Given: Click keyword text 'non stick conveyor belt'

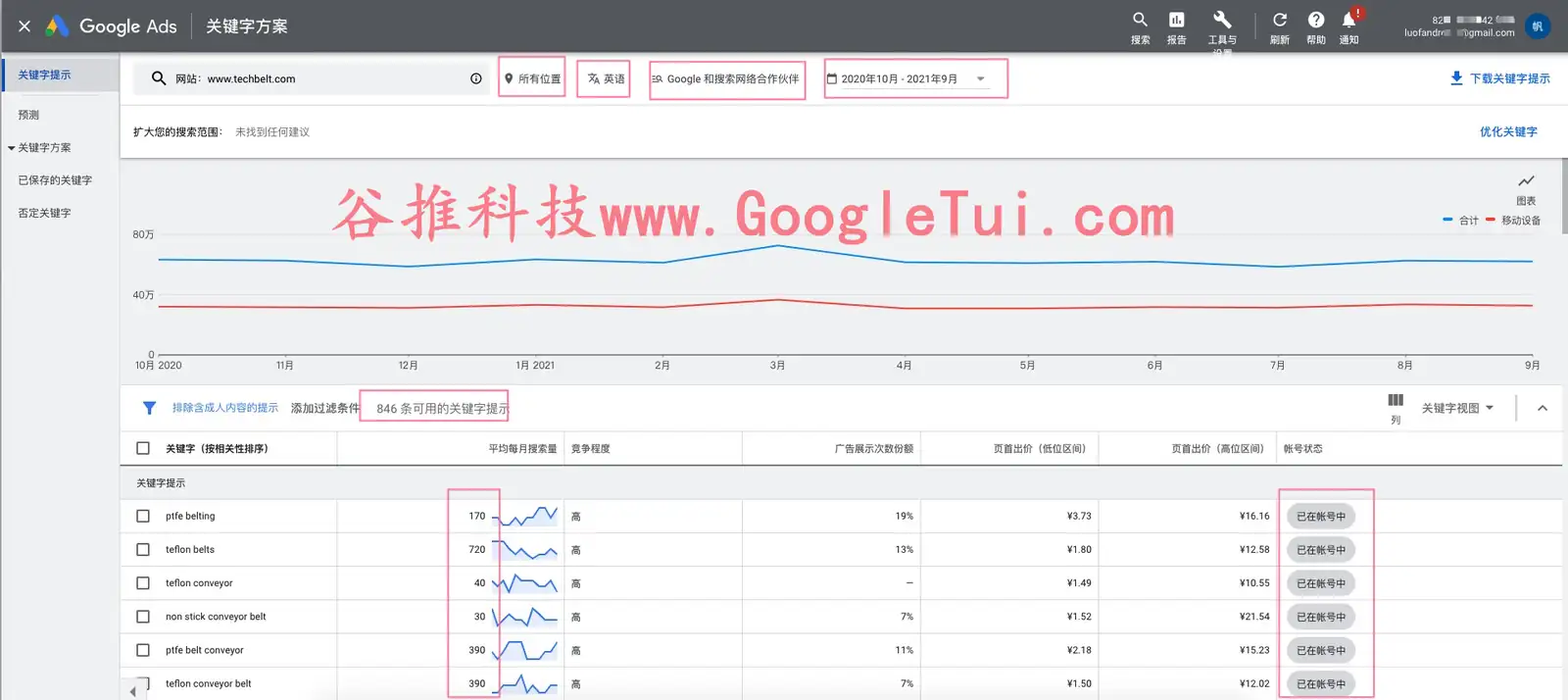Looking at the screenshot, I should click(216, 617).
